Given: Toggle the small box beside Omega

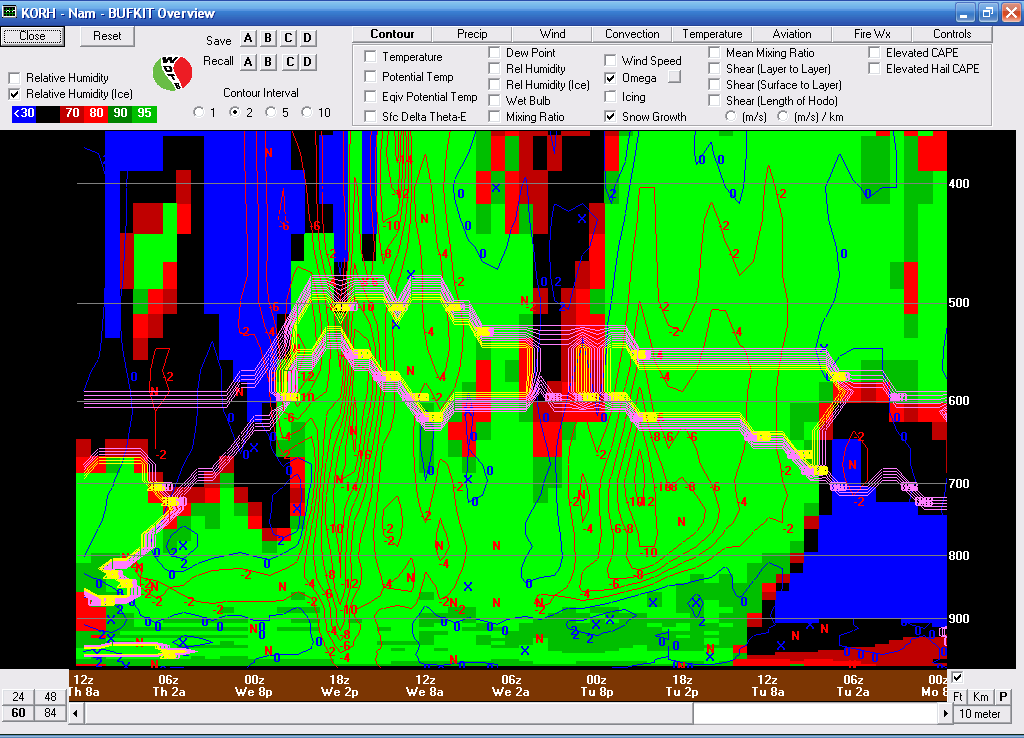Looking at the screenshot, I should [x=675, y=77].
